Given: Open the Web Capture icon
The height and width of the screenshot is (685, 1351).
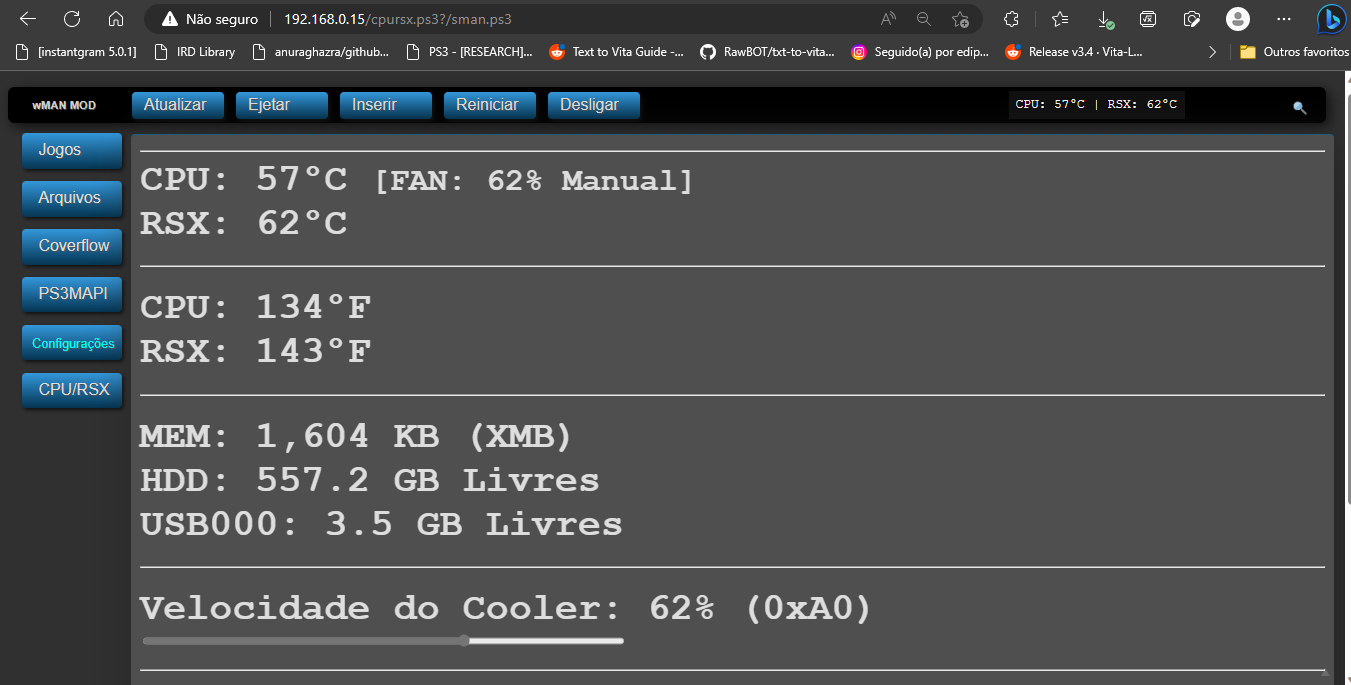Looking at the screenshot, I should point(1191,18).
